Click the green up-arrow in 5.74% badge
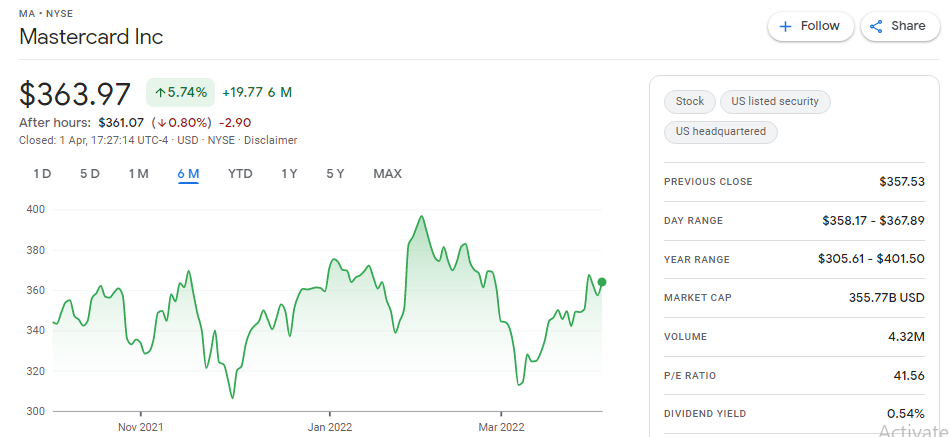The image size is (950, 437). 160,93
